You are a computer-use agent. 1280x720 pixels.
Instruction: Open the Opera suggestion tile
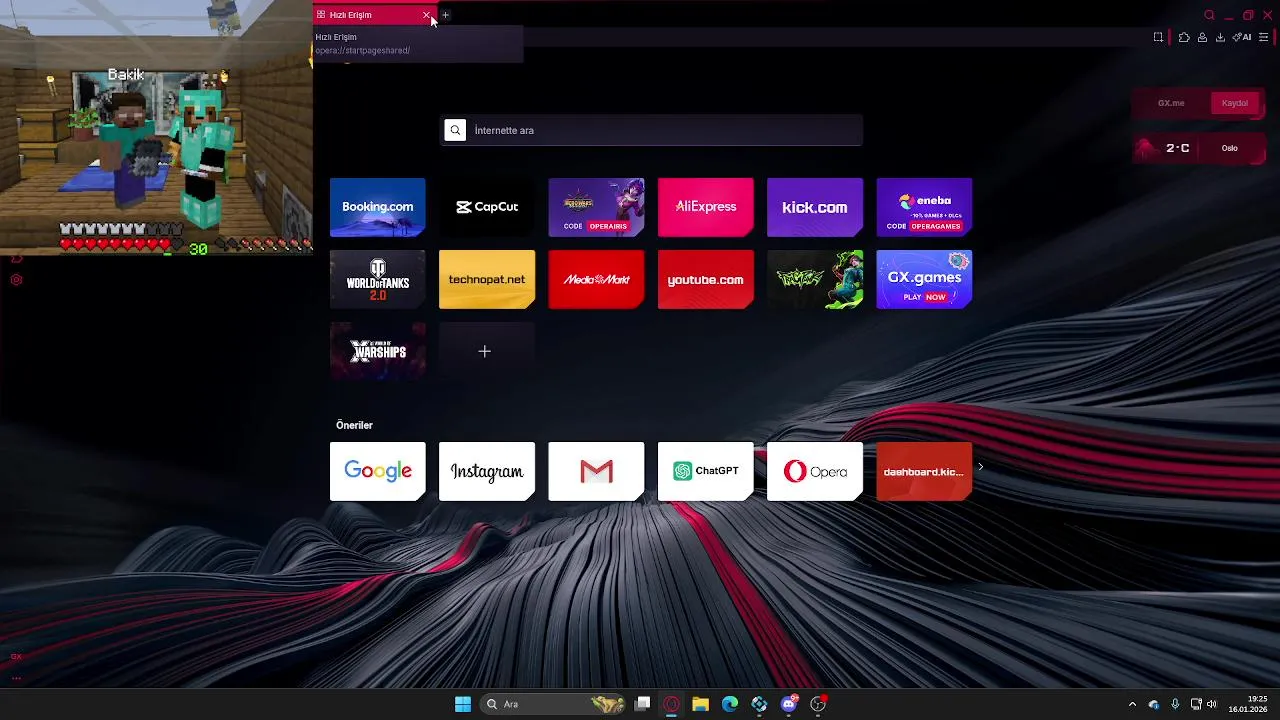click(x=815, y=471)
